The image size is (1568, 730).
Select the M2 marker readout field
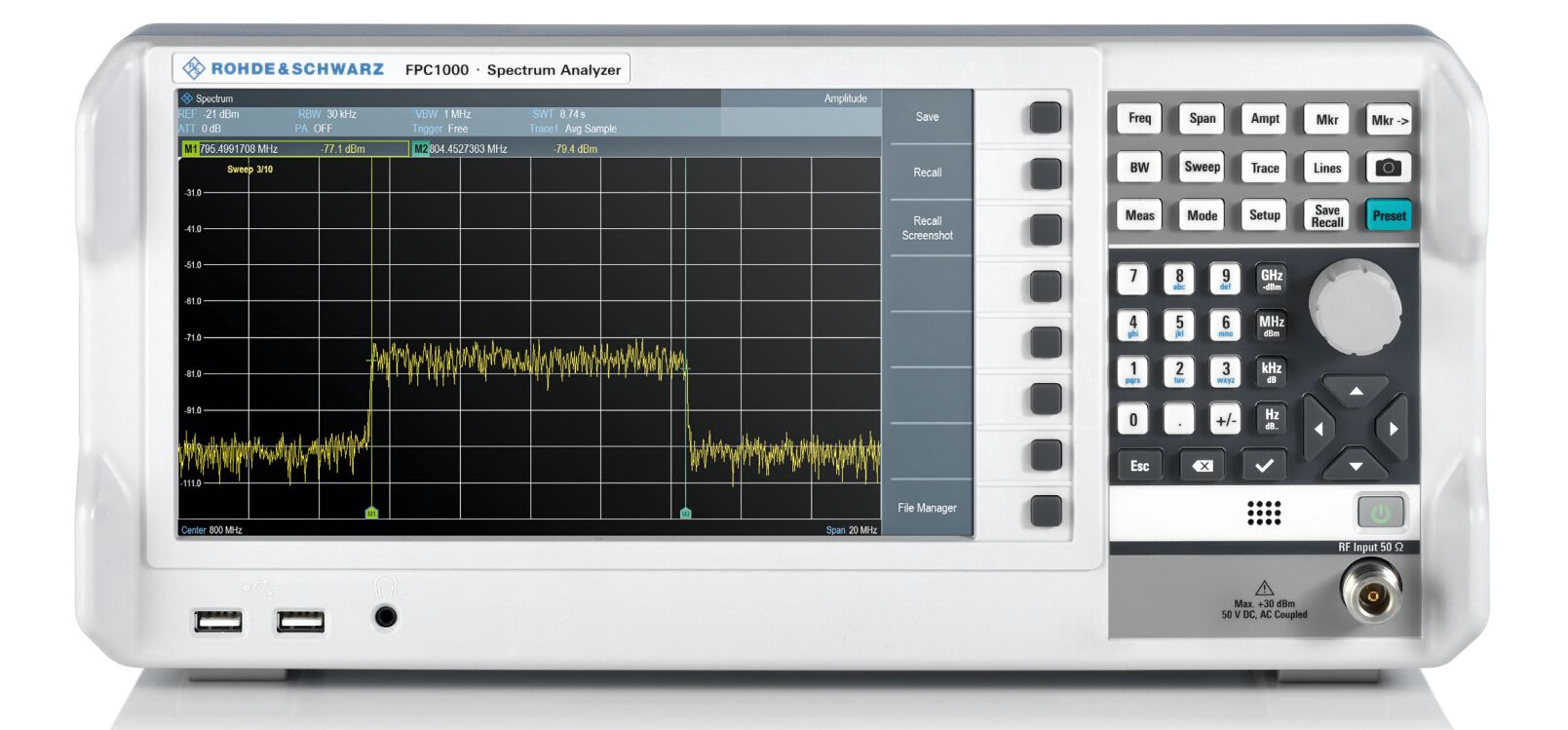[526, 149]
